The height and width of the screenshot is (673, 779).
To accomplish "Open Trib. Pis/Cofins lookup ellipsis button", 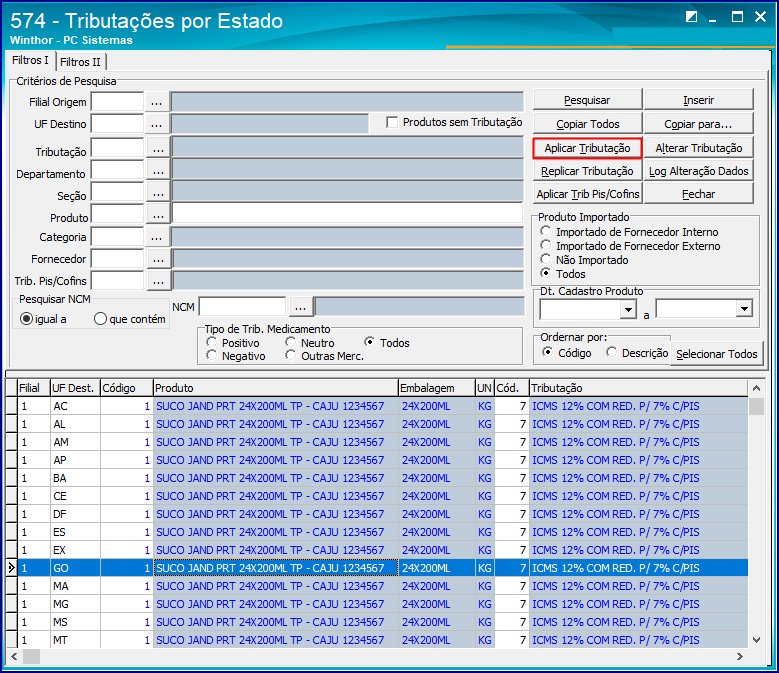I will click(158, 281).
